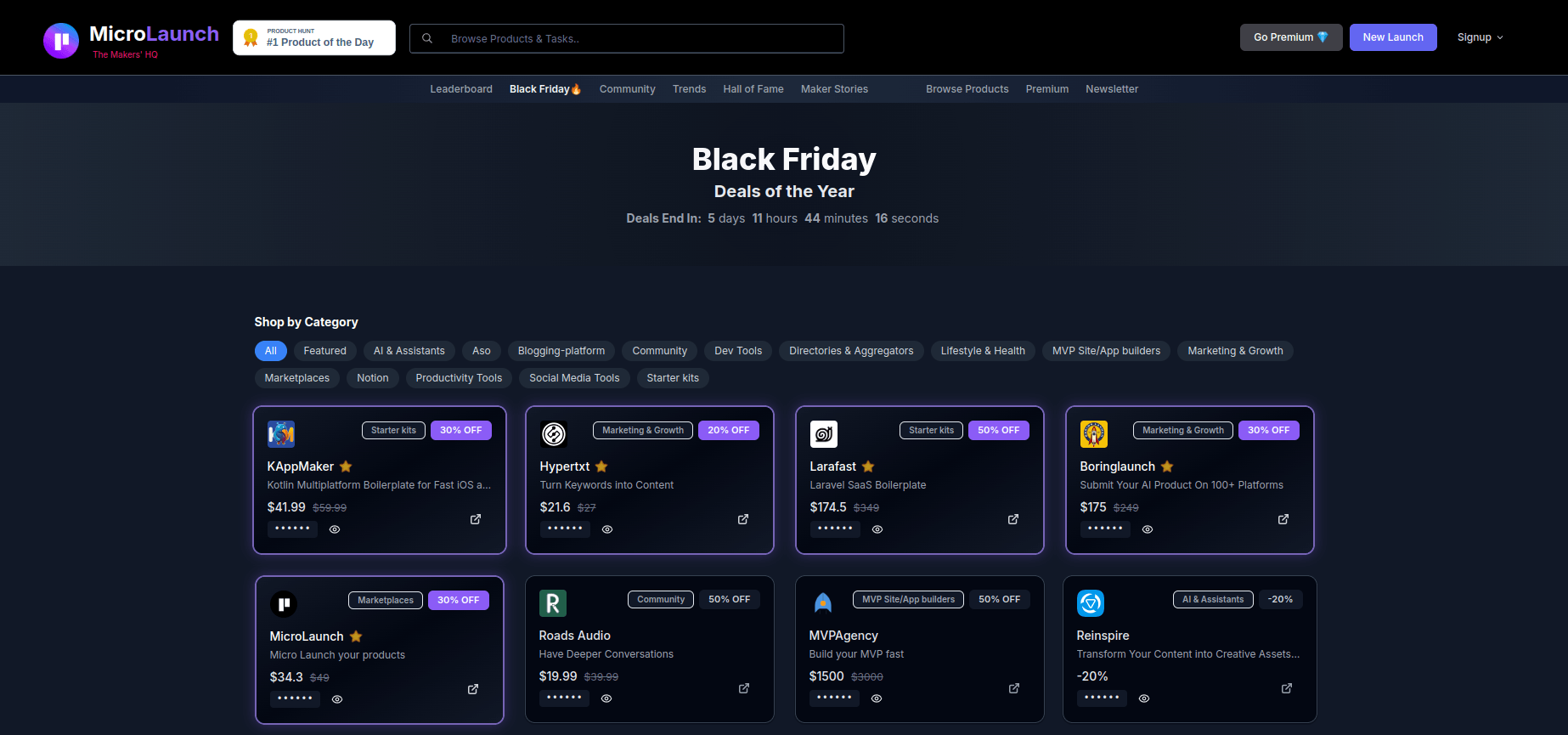Select the AI & Assistants category filter

409,351
